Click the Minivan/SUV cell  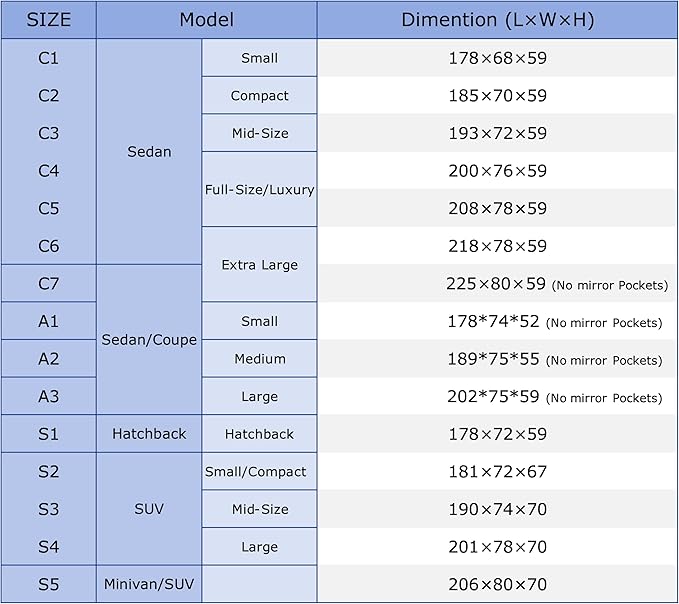[149, 584]
